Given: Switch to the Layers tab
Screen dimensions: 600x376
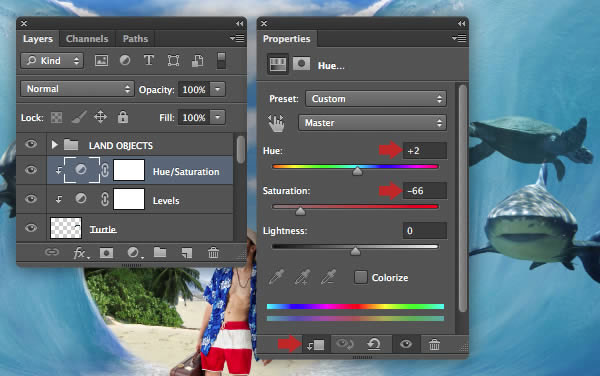Looking at the screenshot, I should pos(38,39).
